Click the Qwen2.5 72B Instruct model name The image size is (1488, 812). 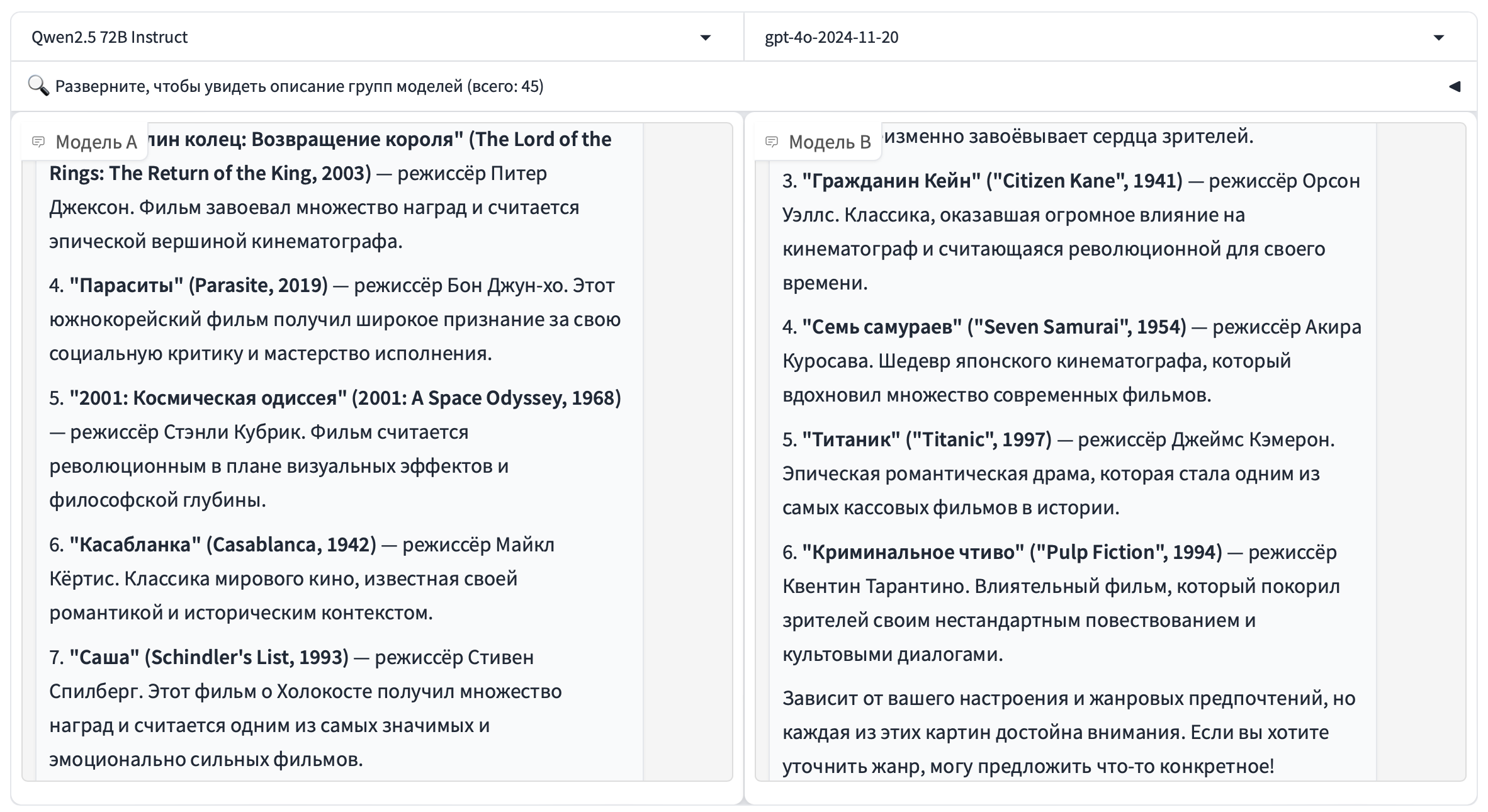click(x=108, y=37)
